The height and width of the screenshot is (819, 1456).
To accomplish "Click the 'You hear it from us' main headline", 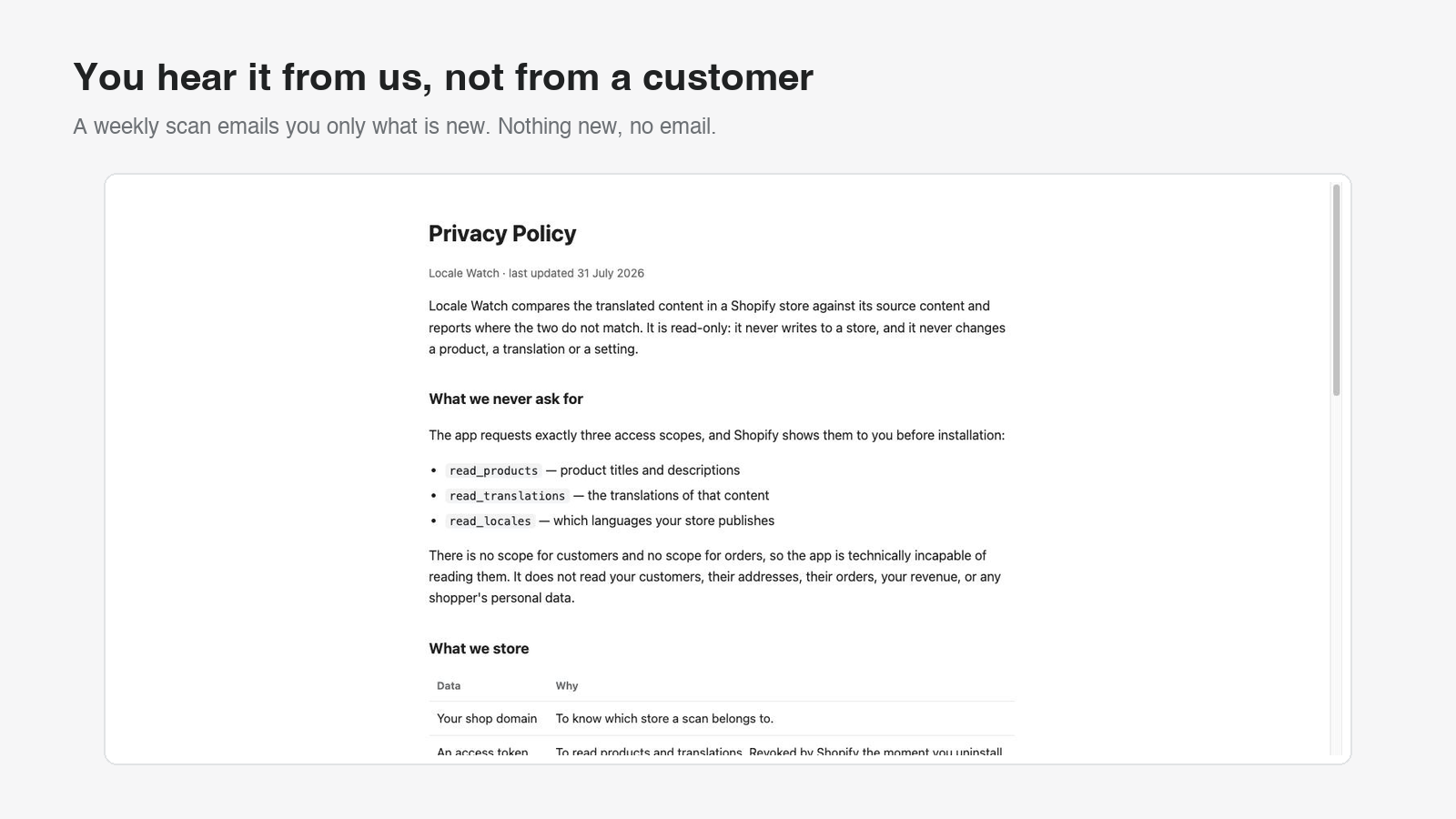I will [x=443, y=77].
